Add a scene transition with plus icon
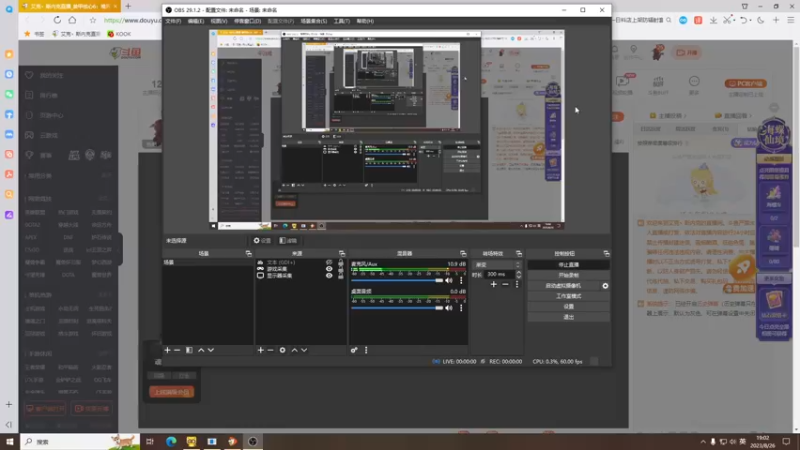This screenshot has width=800, height=450. click(493, 284)
